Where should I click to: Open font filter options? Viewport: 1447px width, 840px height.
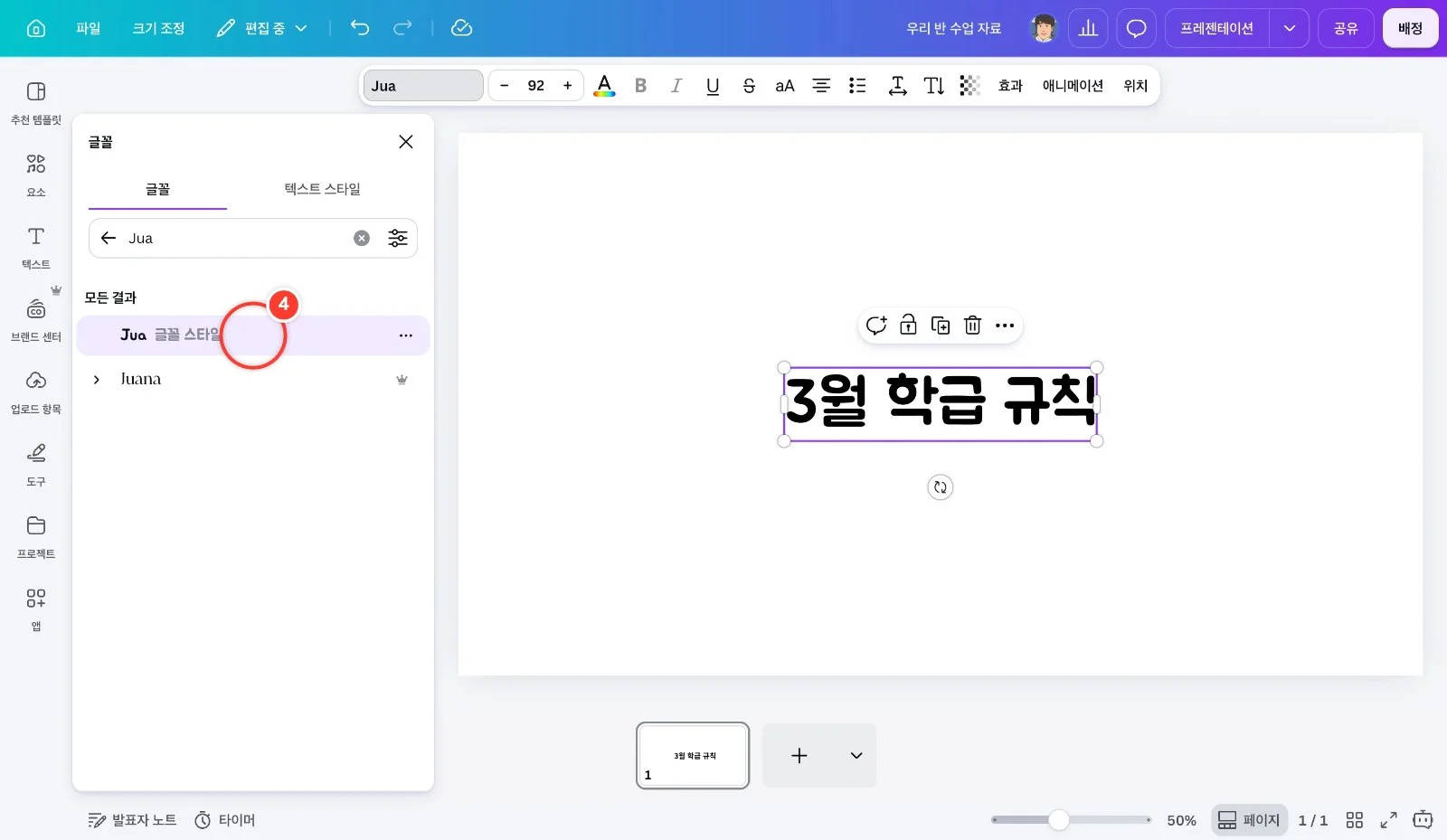[x=398, y=238]
